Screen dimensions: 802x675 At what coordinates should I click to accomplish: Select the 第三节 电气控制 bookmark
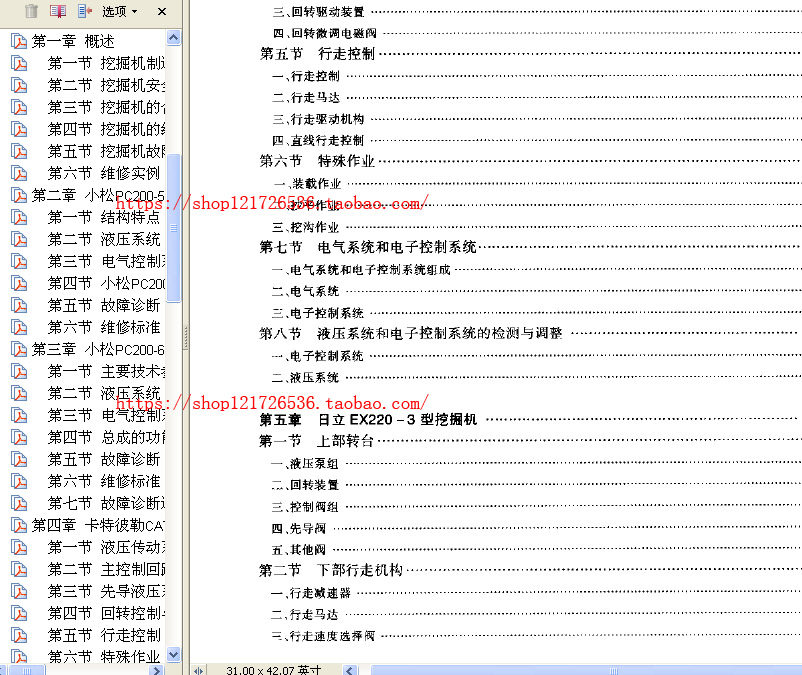coord(107,261)
